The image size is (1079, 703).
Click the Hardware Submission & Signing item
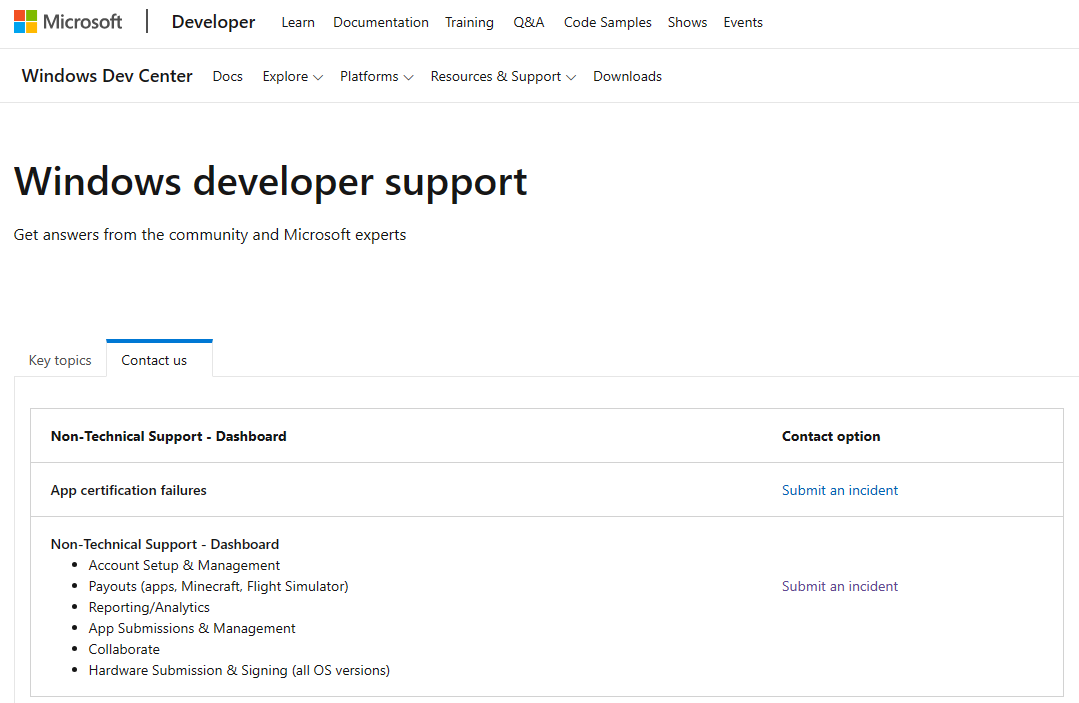click(239, 671)
